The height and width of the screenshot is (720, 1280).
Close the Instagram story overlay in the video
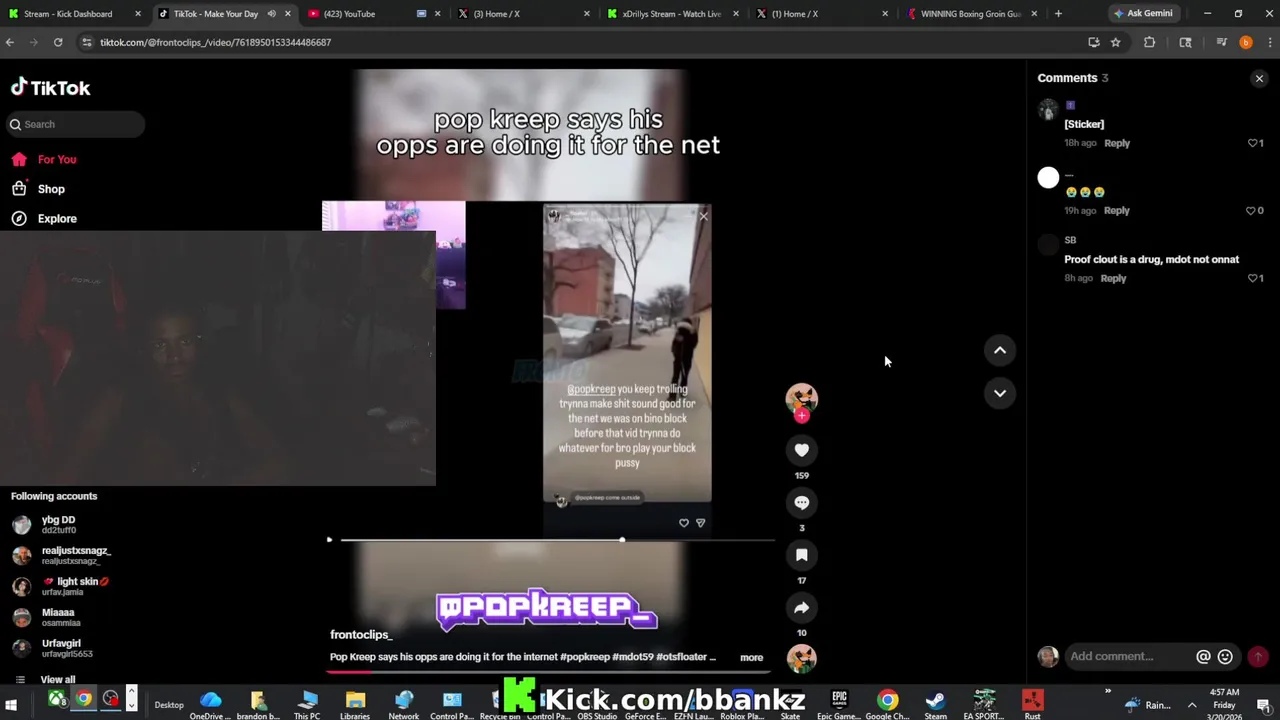tap(703, 216)
